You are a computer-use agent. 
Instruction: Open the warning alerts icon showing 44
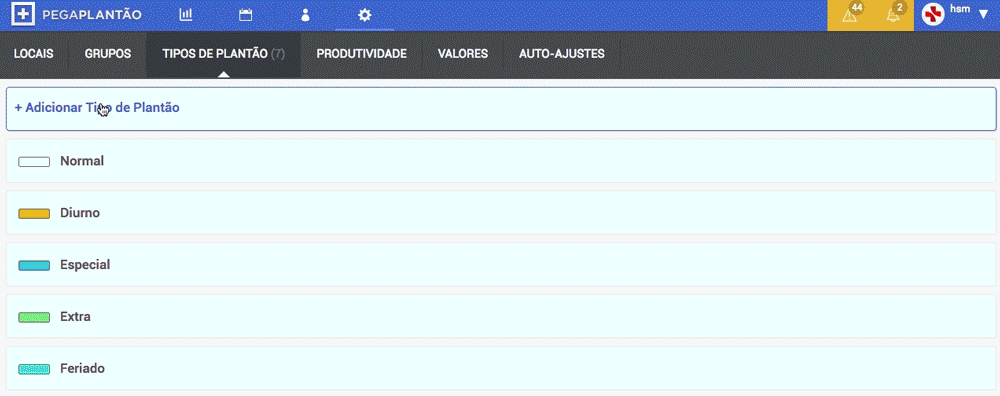[850, 14]
